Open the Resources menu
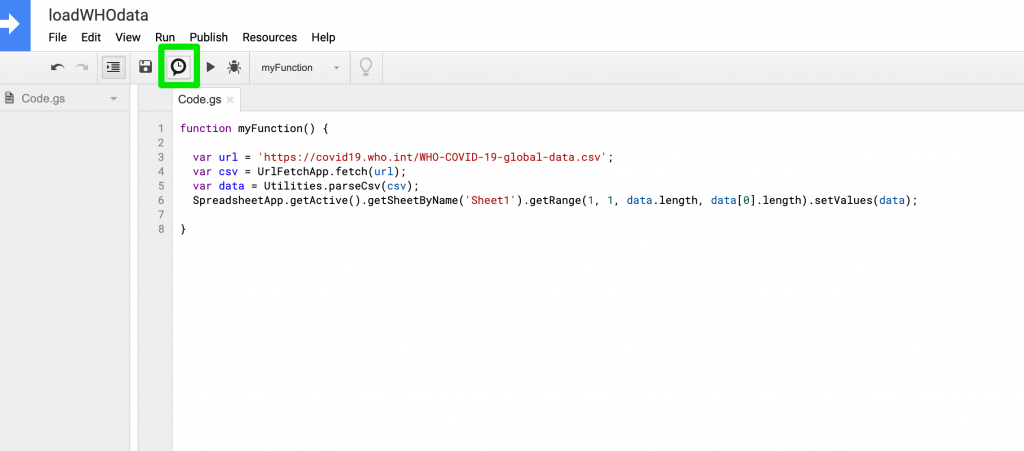The width and height of the screenshot is (1024, 451). click(x=270, y=37)
